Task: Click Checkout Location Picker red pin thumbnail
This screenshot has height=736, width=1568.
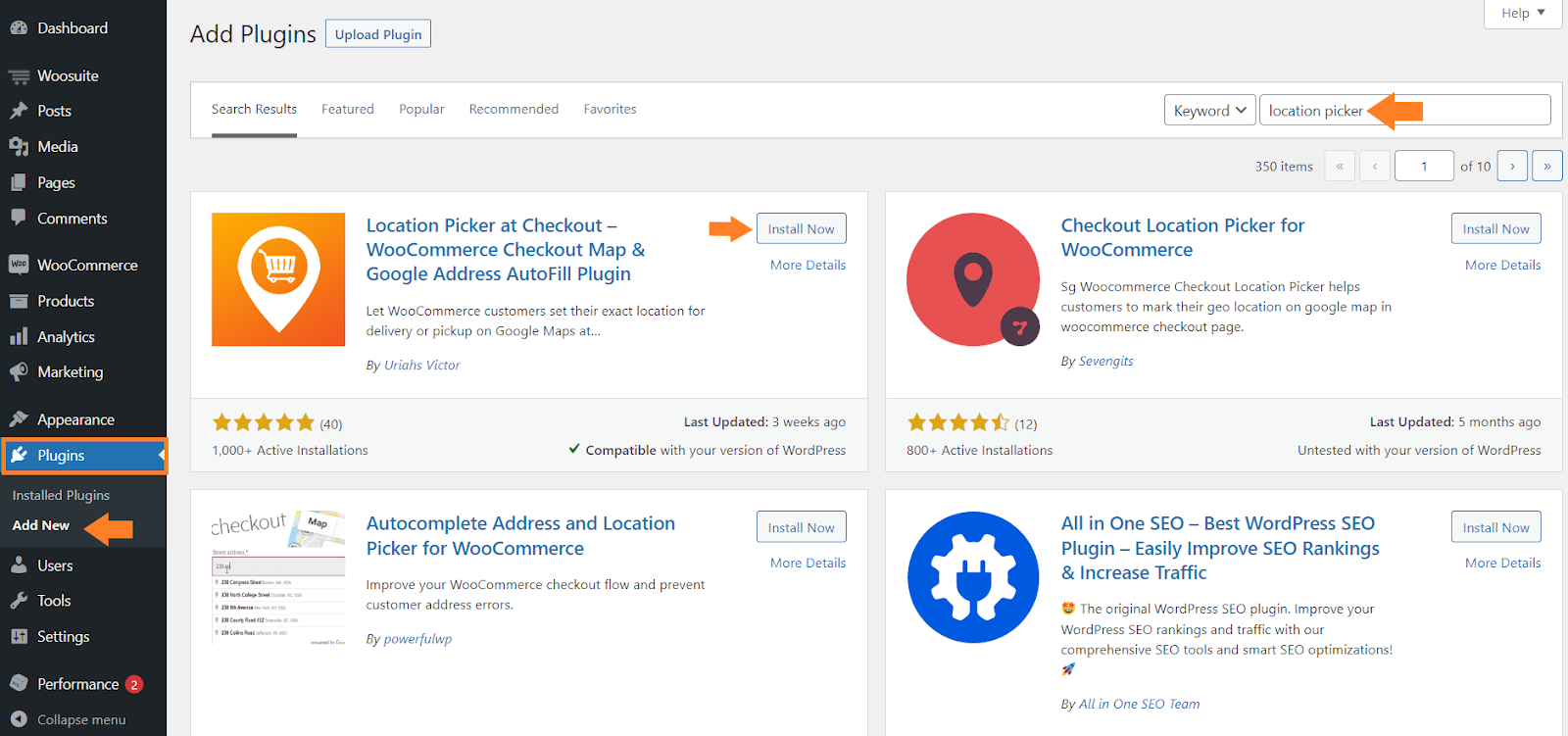Action: [x=973, y=279]
